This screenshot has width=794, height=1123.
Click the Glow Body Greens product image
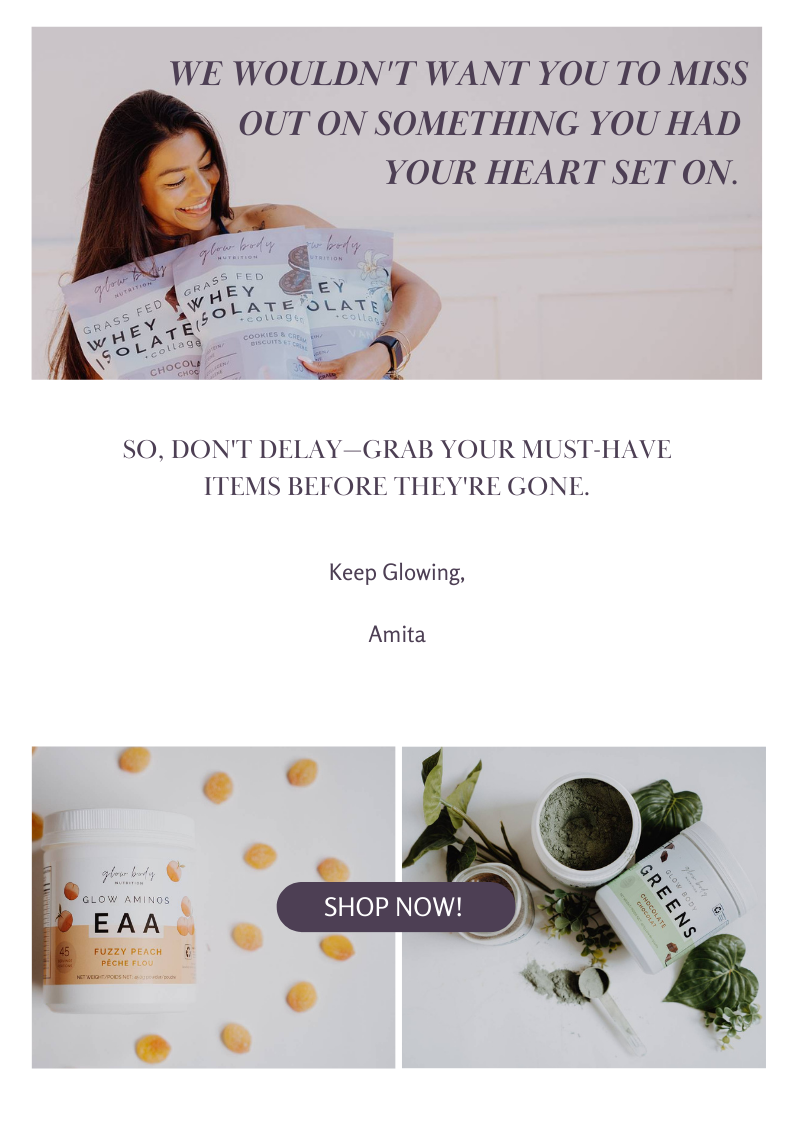584,907
